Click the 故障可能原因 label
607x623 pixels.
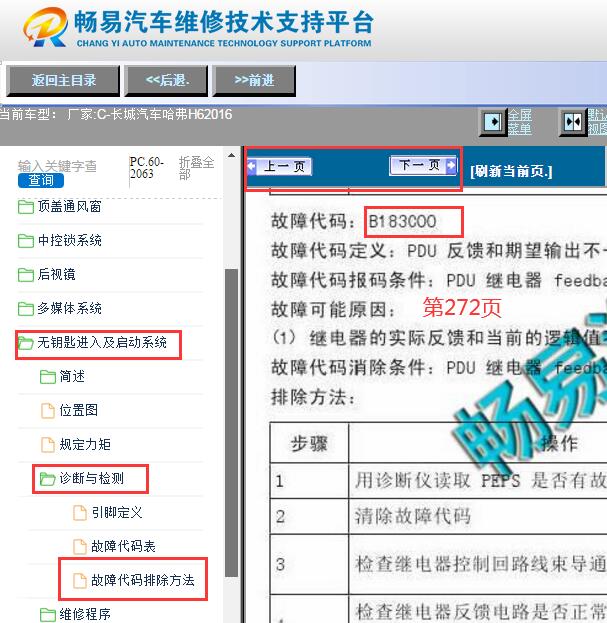(x=333, y=310)
